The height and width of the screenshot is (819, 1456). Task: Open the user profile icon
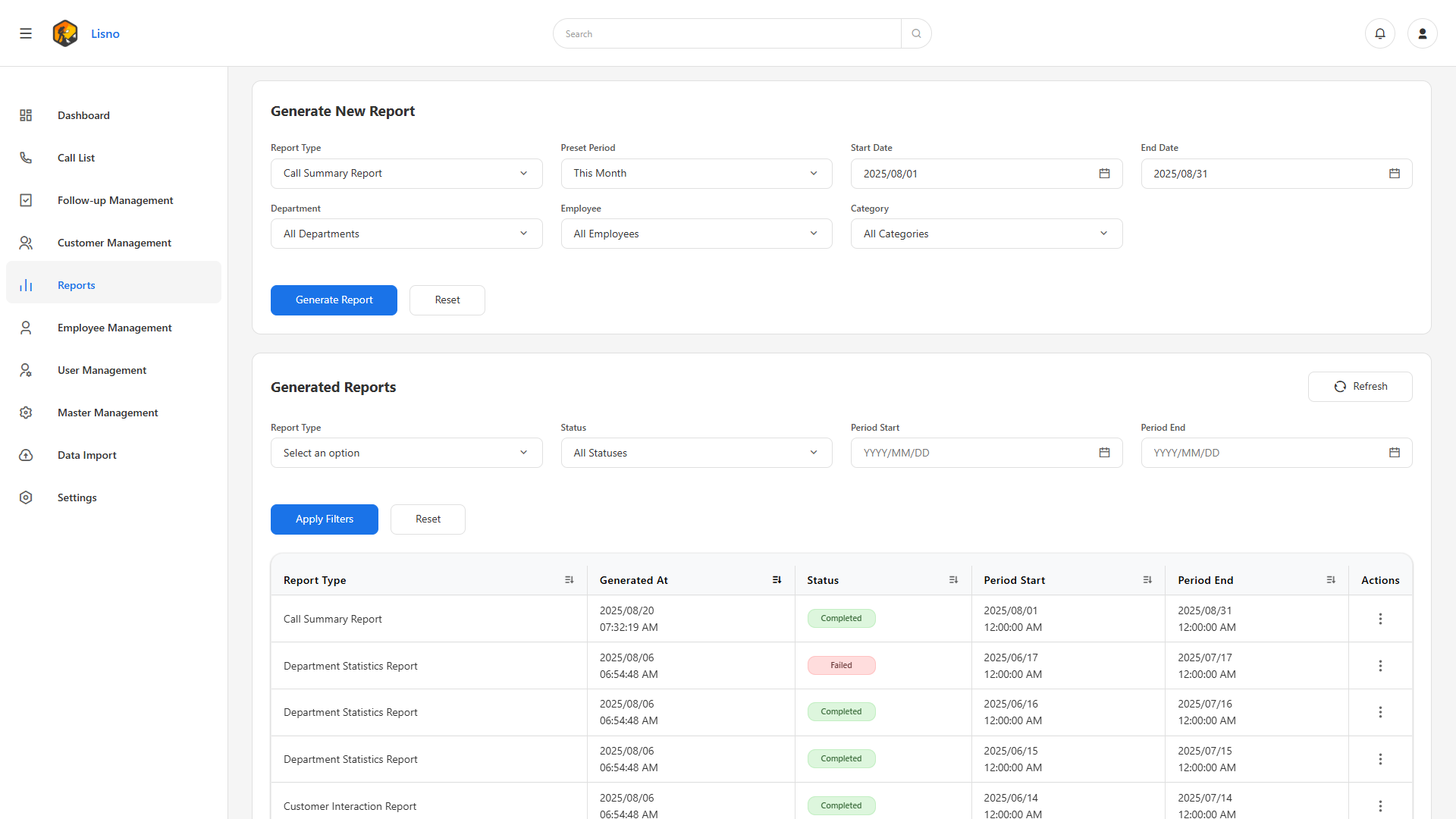tap(1423, 33)
